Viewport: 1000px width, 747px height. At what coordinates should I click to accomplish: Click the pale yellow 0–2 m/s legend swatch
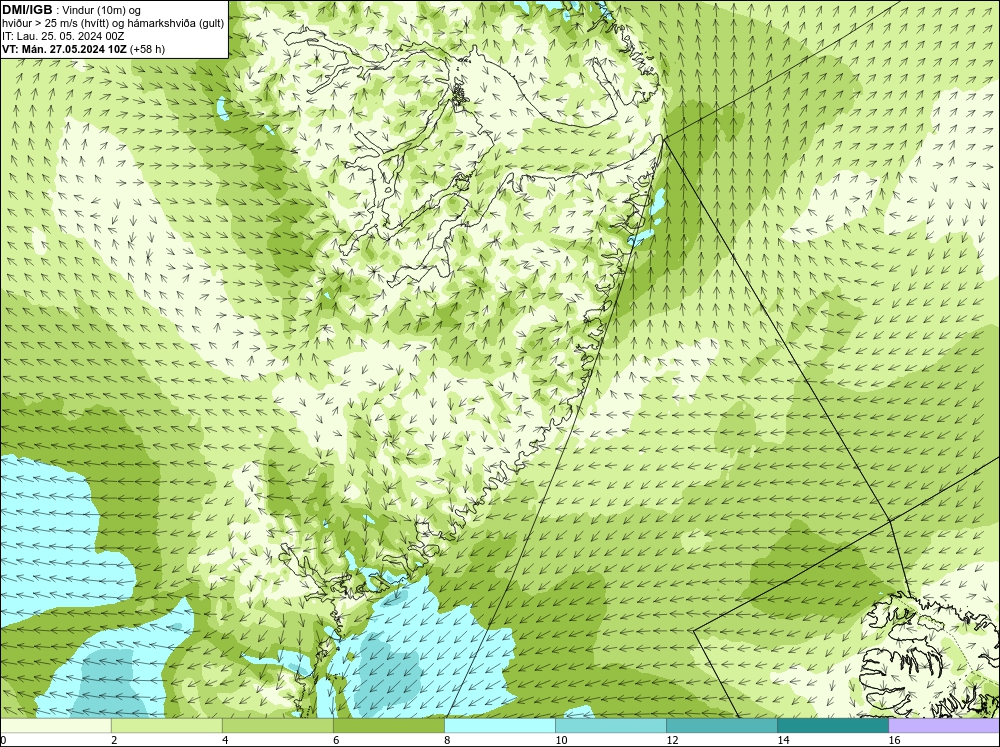click(x=55, y=725)
